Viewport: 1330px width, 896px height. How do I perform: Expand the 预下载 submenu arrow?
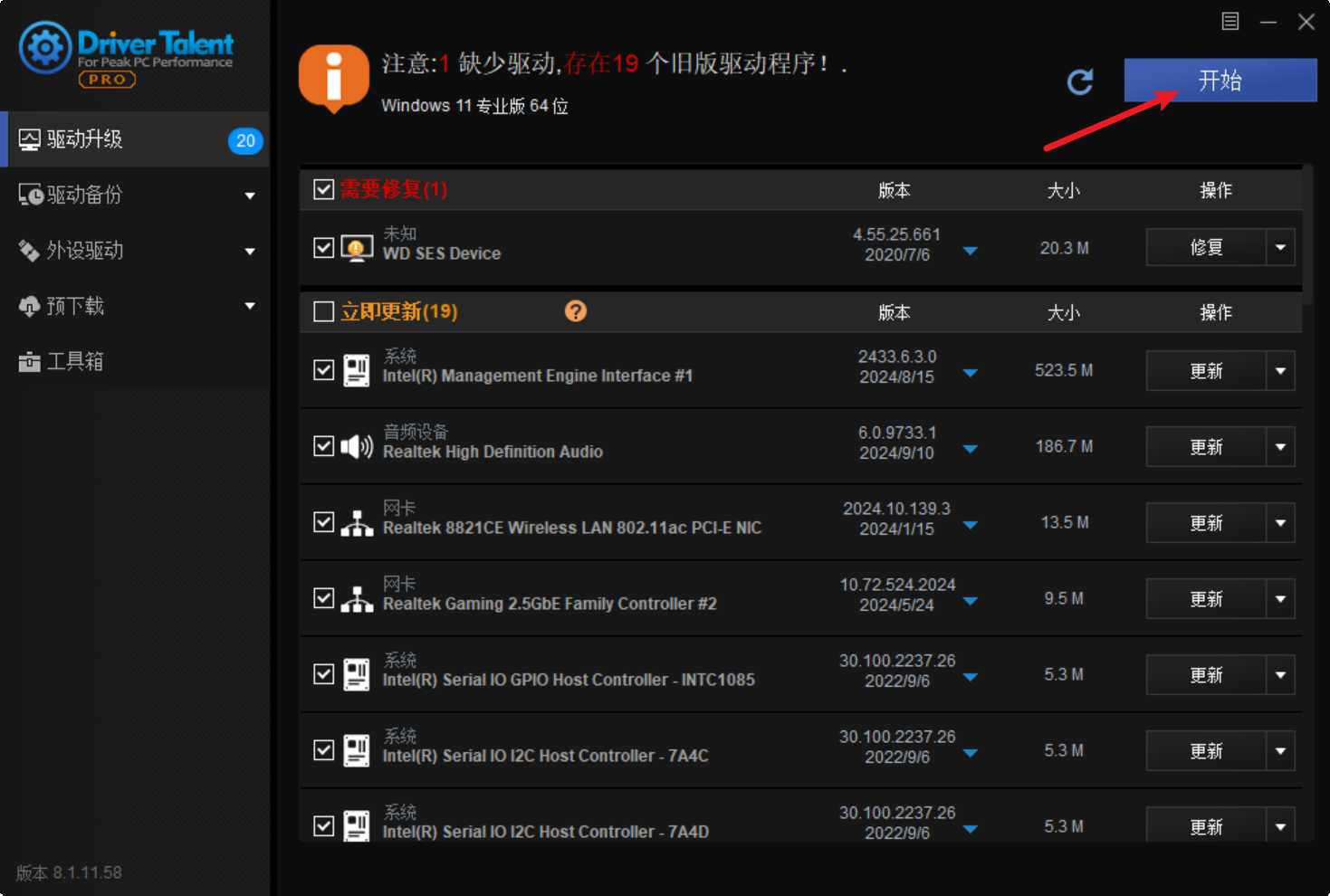pos(250,306)
